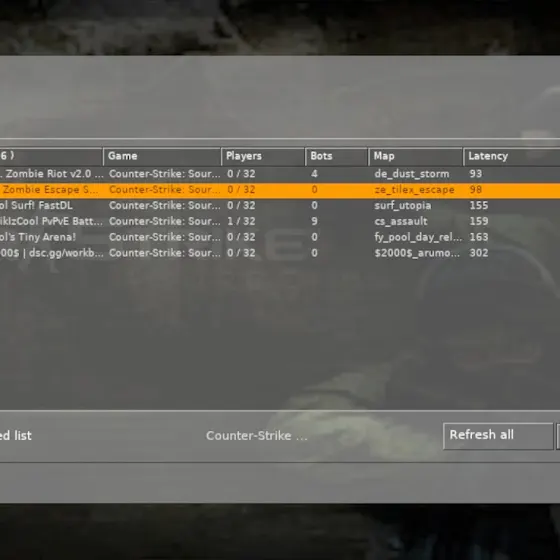The width and height of the screenshot is (560, 560).
Task: Select the Tiny Arena! server row
Action: coord(280,237)
